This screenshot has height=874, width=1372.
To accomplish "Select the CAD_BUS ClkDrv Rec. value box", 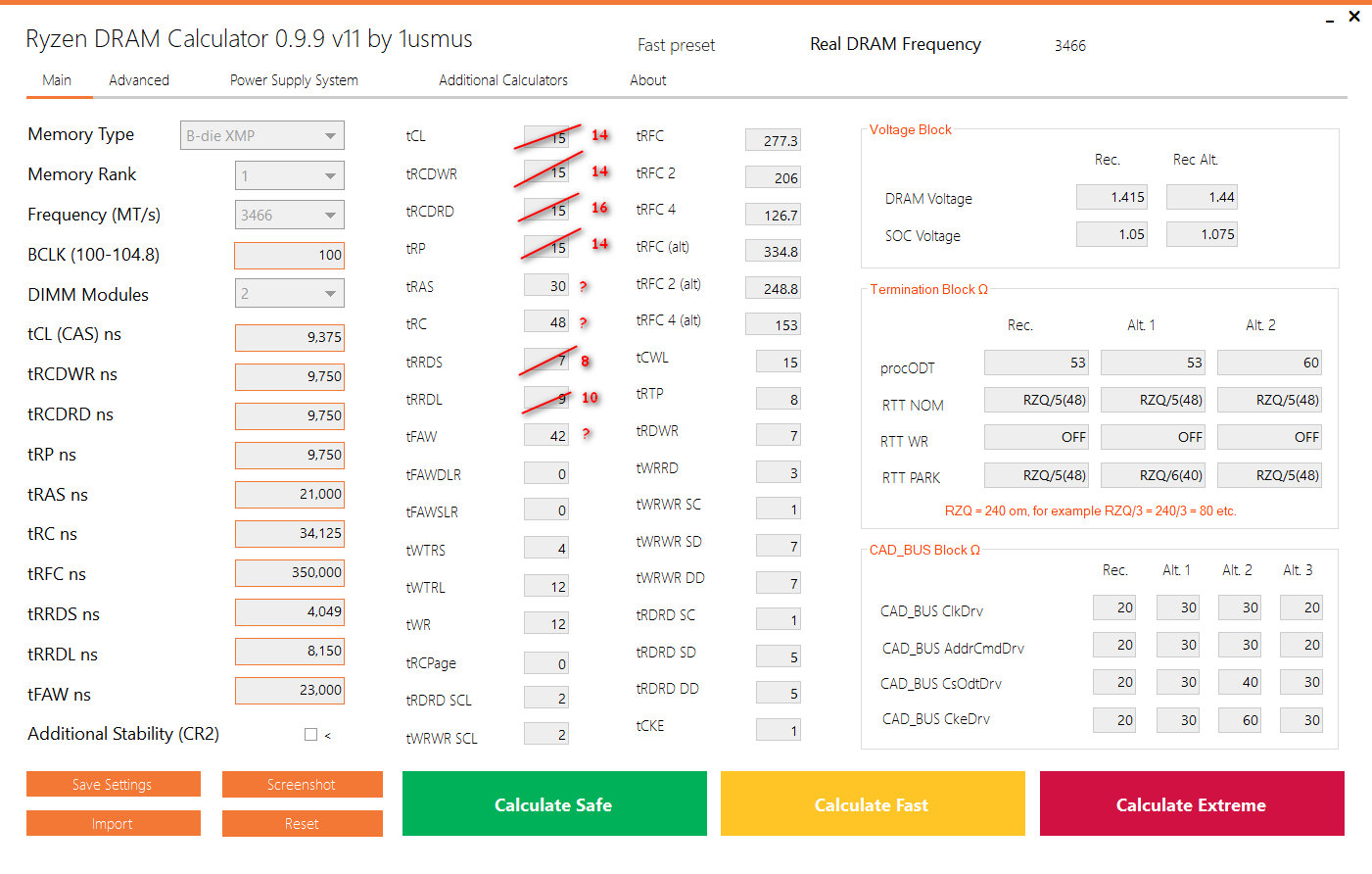I will click(x=1114, y=607).
